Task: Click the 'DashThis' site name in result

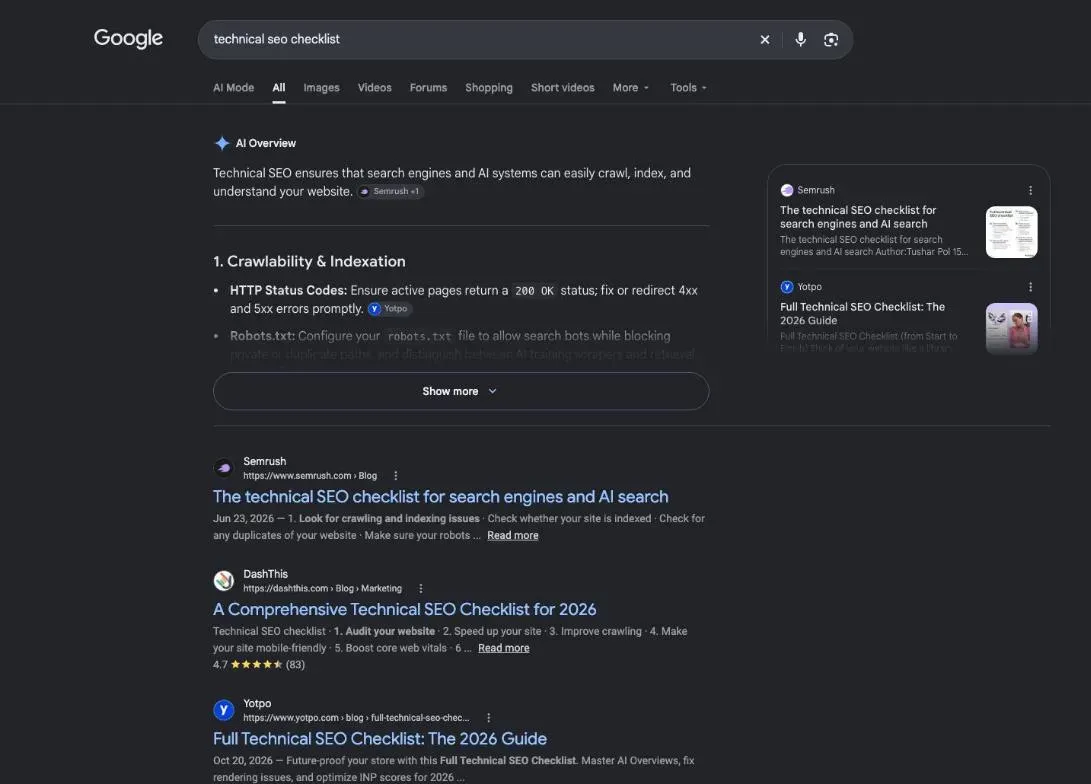Action: click(265, 574)
